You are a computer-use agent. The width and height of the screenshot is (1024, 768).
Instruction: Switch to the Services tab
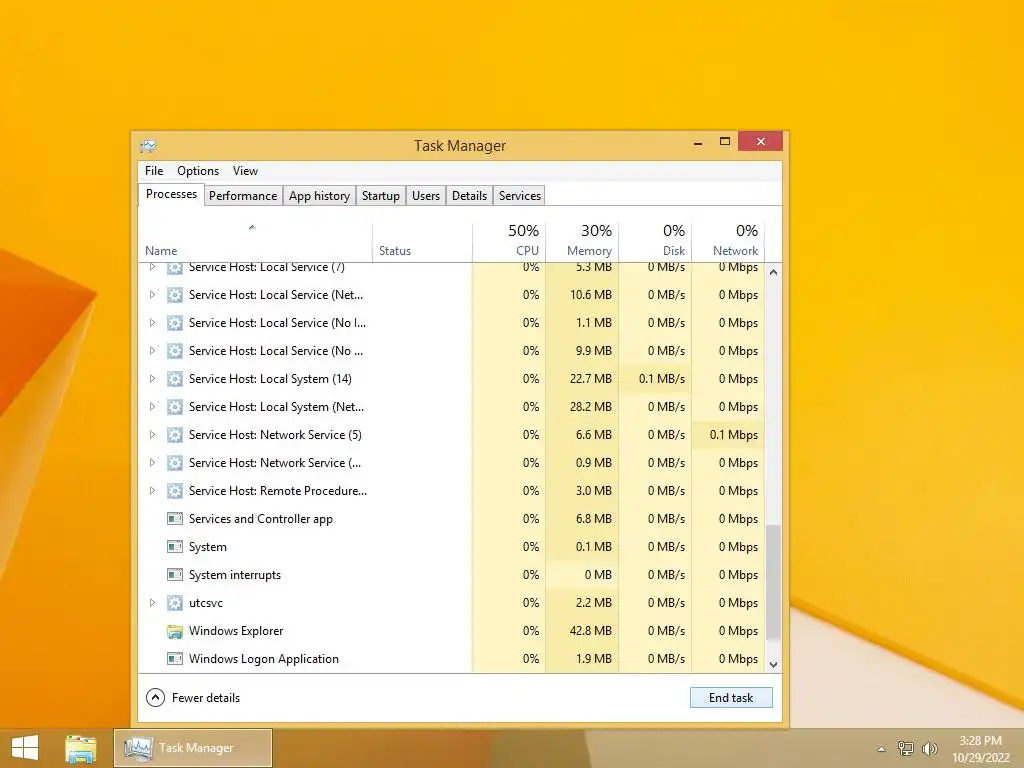click(520, 196)
